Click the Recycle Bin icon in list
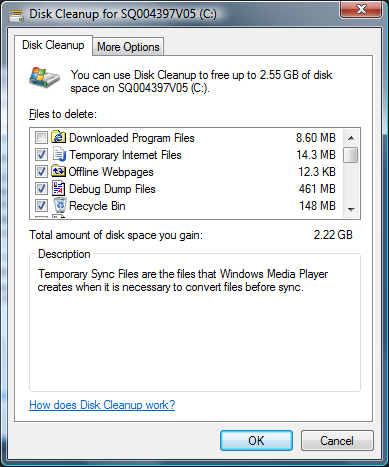Image resolution: width=389 pixels, height=467 pixels. click(60, 205)
